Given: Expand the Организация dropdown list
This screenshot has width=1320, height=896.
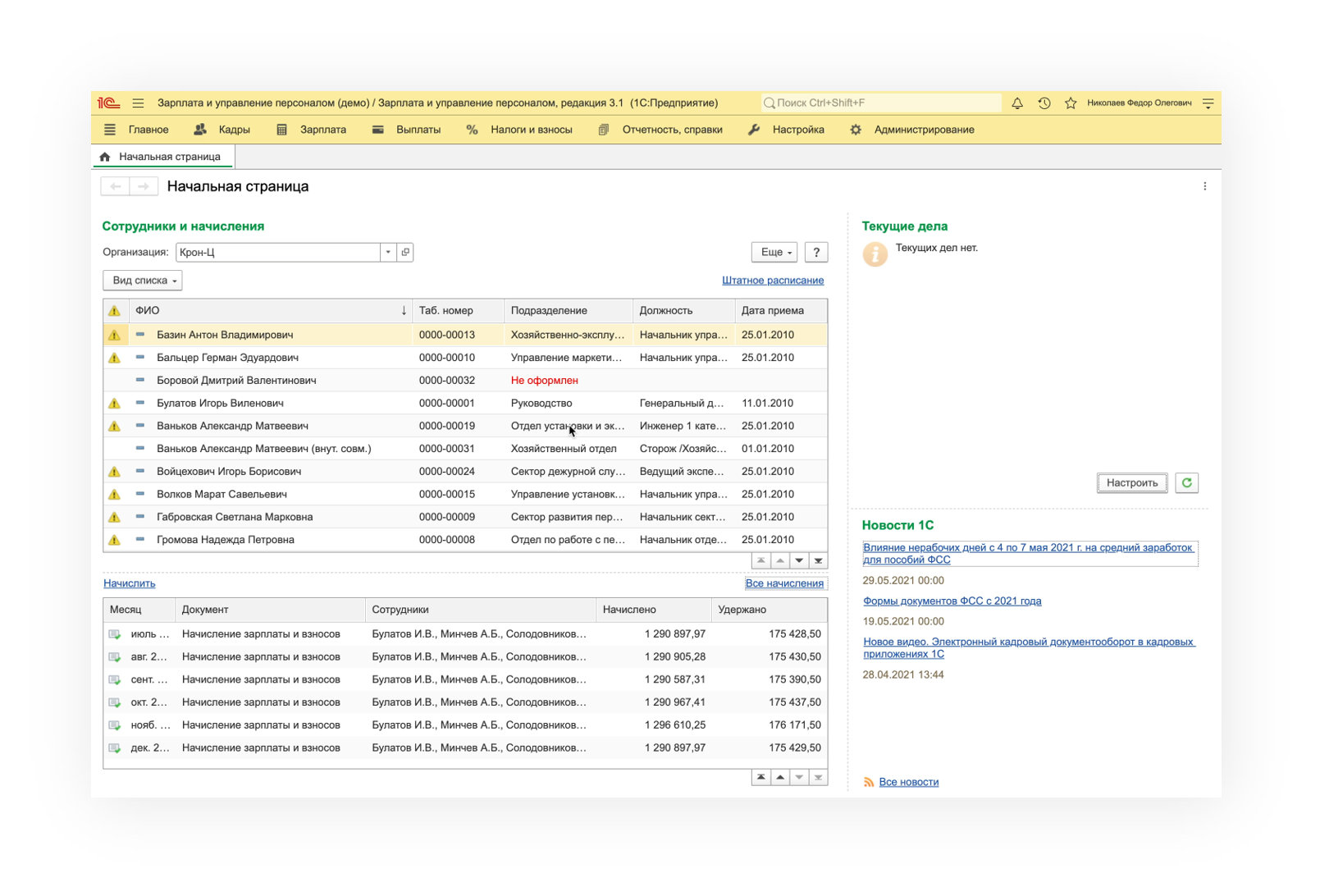Looking at the screenshot, I should click(x=388, y=252).
